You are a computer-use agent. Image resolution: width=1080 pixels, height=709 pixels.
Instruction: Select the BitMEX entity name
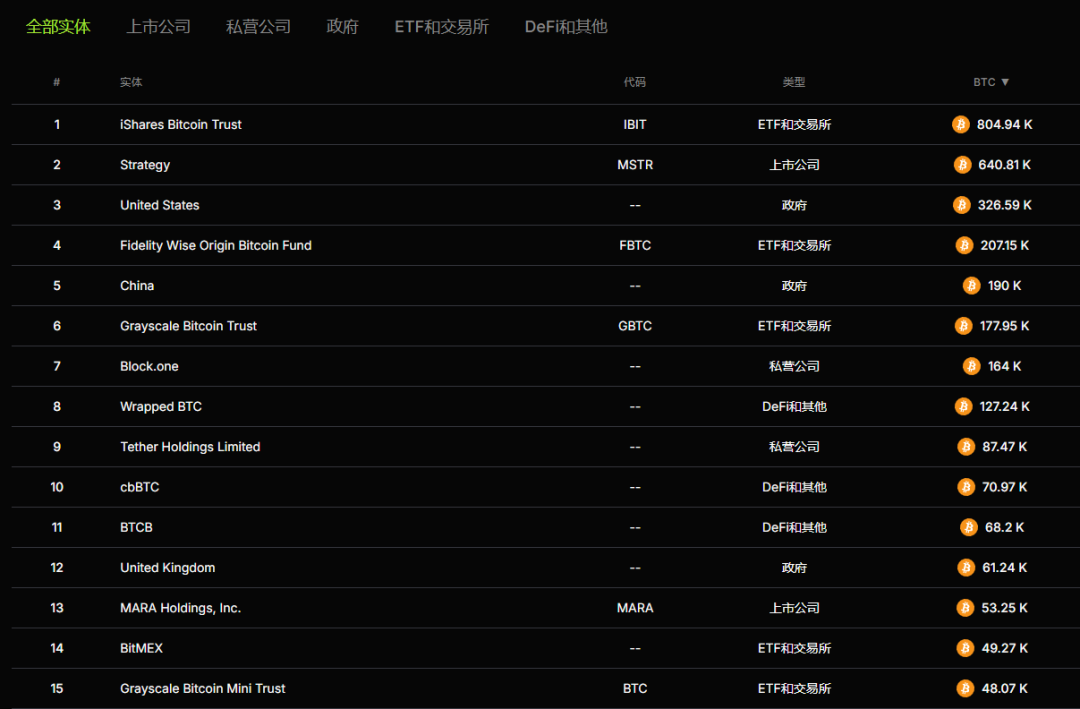point(141,648)
